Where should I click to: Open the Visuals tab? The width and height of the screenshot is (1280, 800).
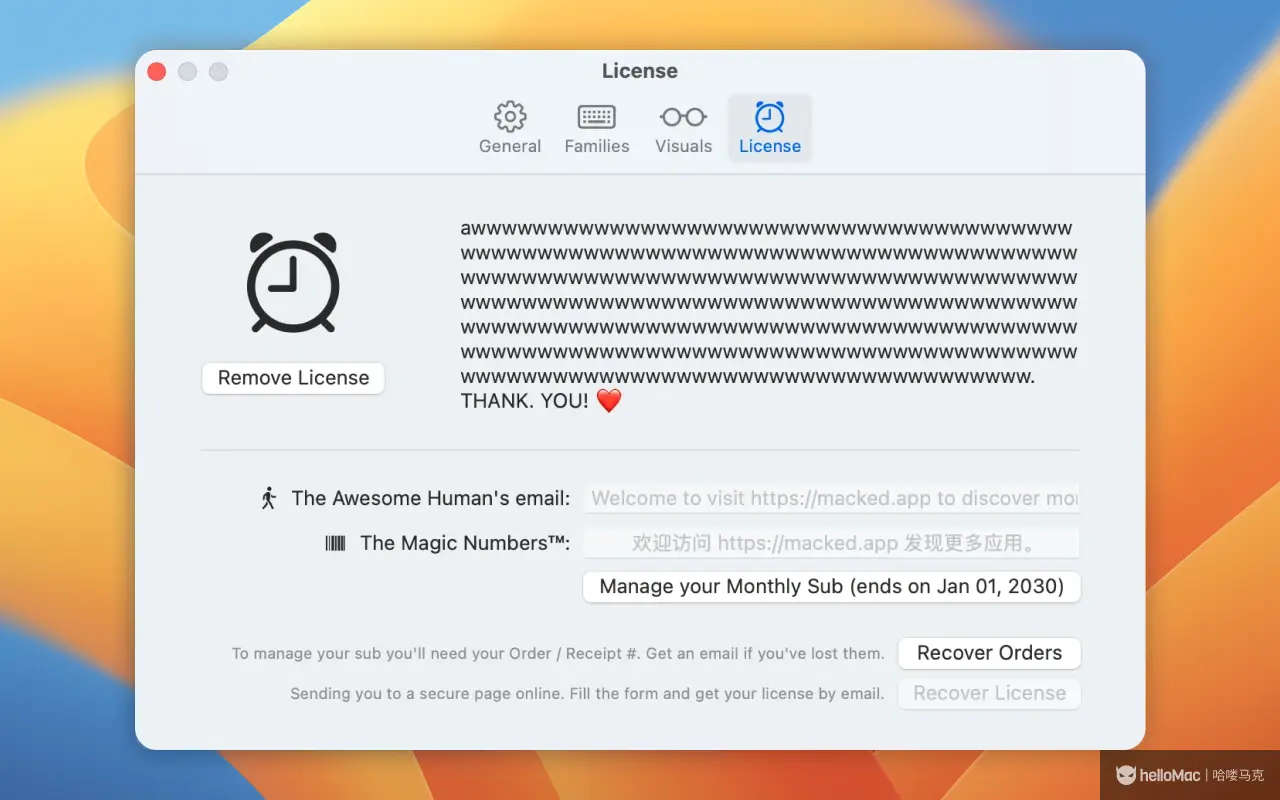(x=683, y=128)
